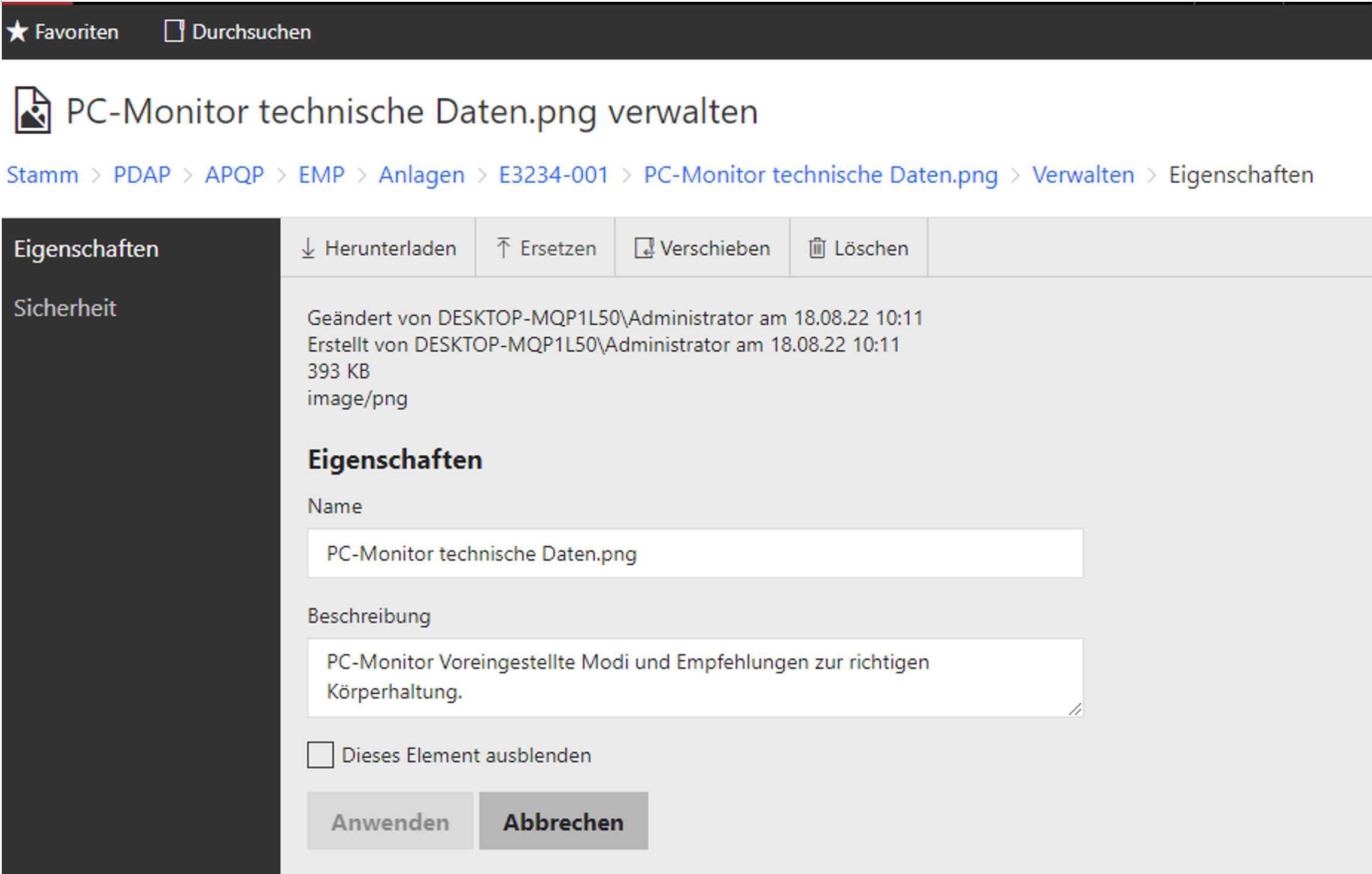The image size is (1372, 874).
Task: Go to Anlagen breadcrumb link
Action: [422, 175]
